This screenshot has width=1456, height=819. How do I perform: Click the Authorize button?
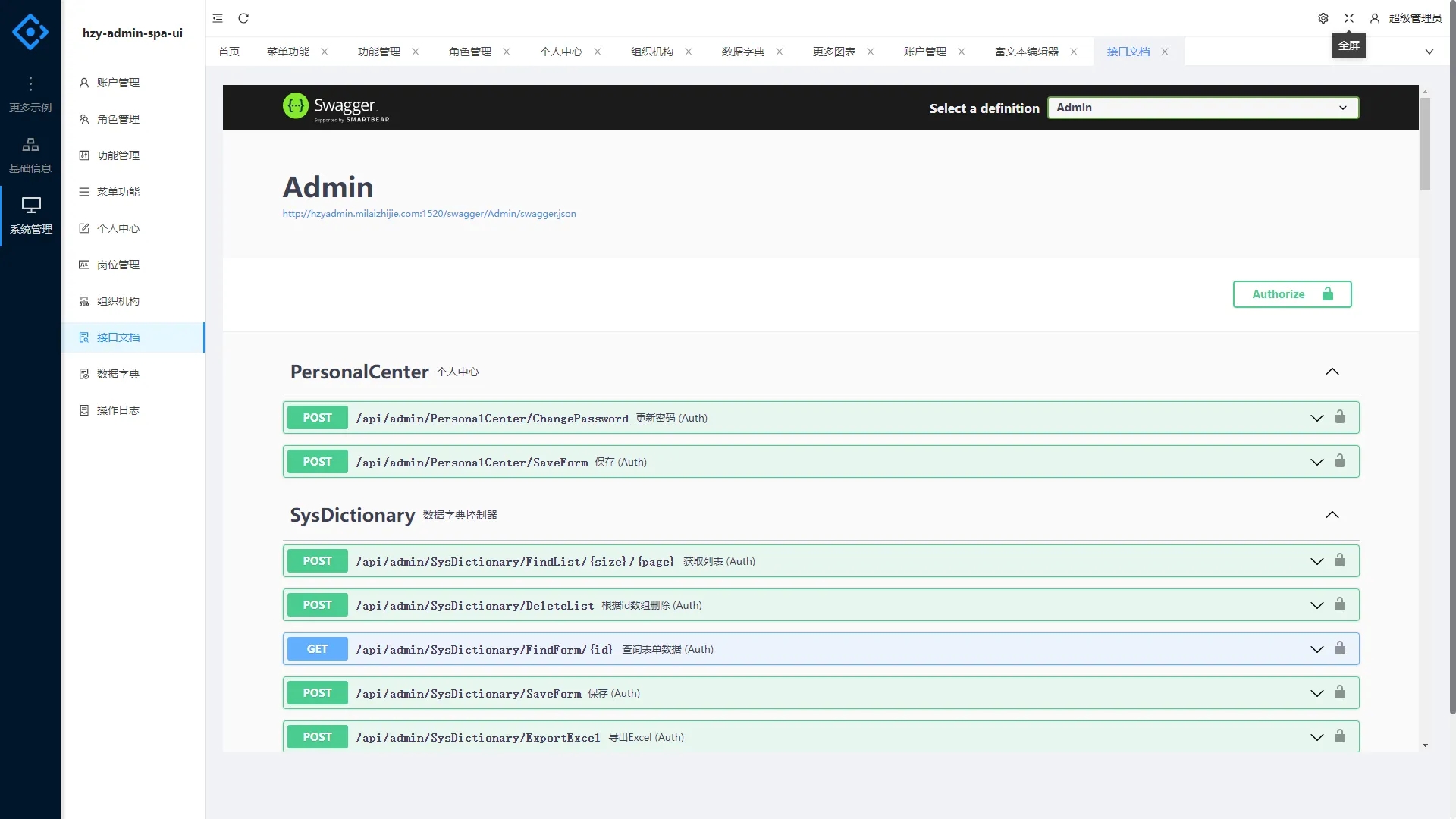1291,294
